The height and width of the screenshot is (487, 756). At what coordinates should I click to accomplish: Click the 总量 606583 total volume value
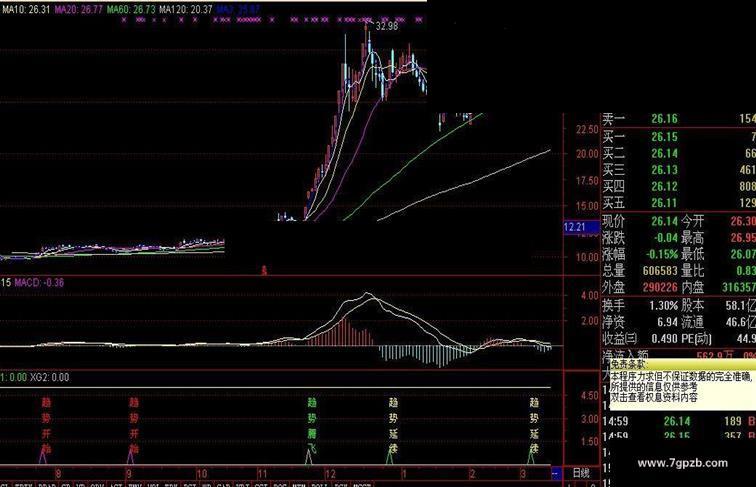660,271
